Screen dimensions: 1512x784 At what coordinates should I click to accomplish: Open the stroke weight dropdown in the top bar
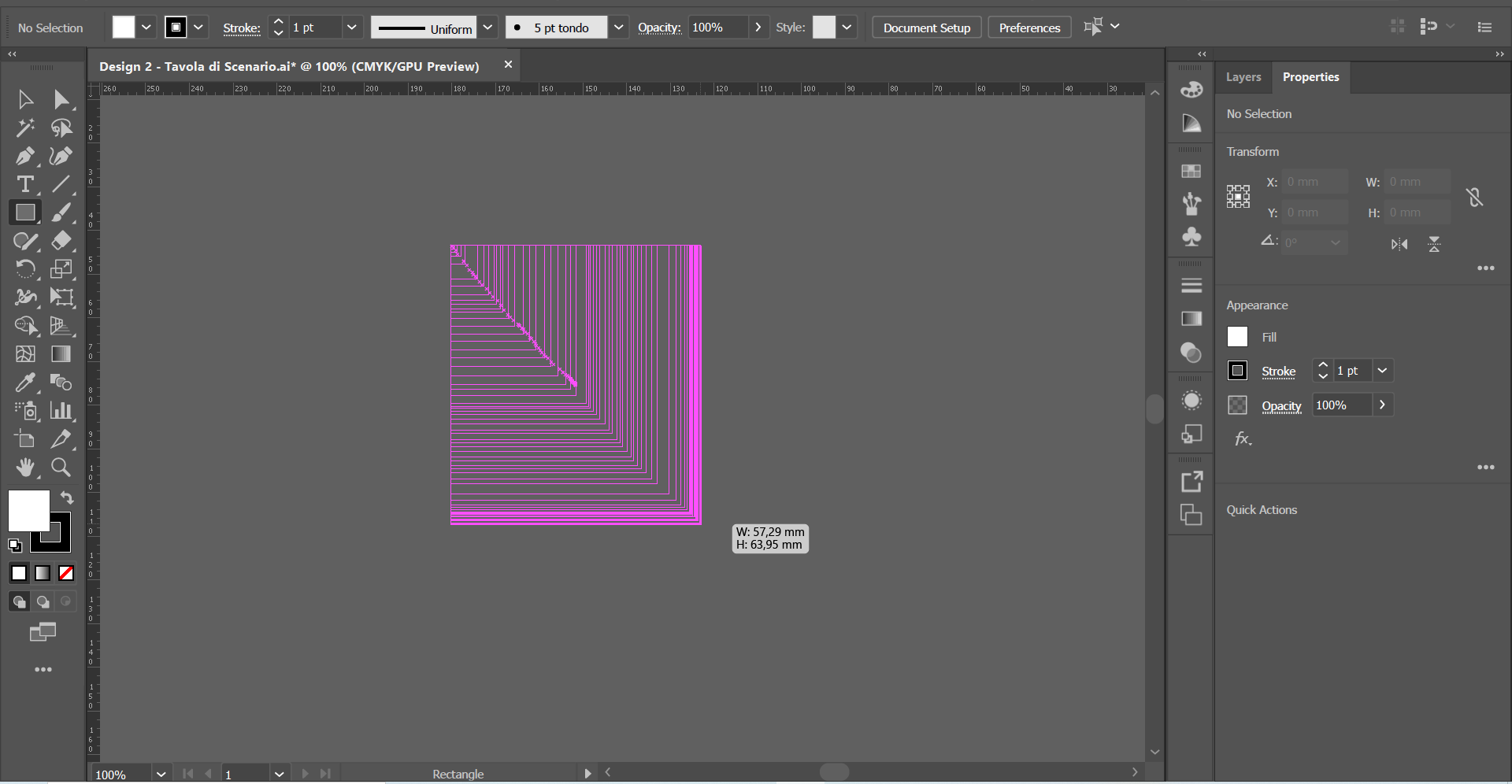(x=352, y=27)
